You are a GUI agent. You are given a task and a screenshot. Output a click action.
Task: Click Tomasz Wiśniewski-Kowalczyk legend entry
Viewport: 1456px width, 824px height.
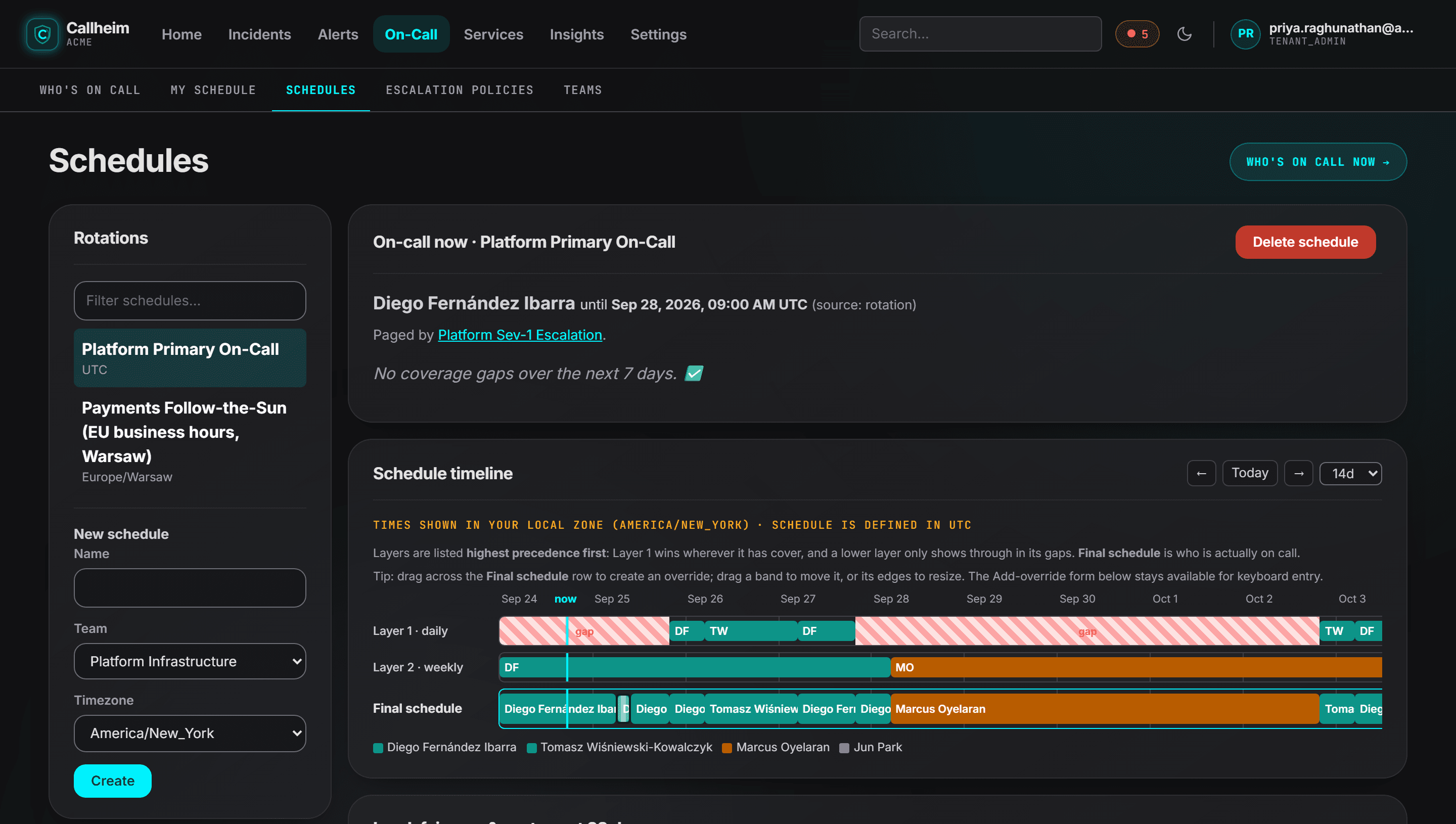(x=620, y=748)
